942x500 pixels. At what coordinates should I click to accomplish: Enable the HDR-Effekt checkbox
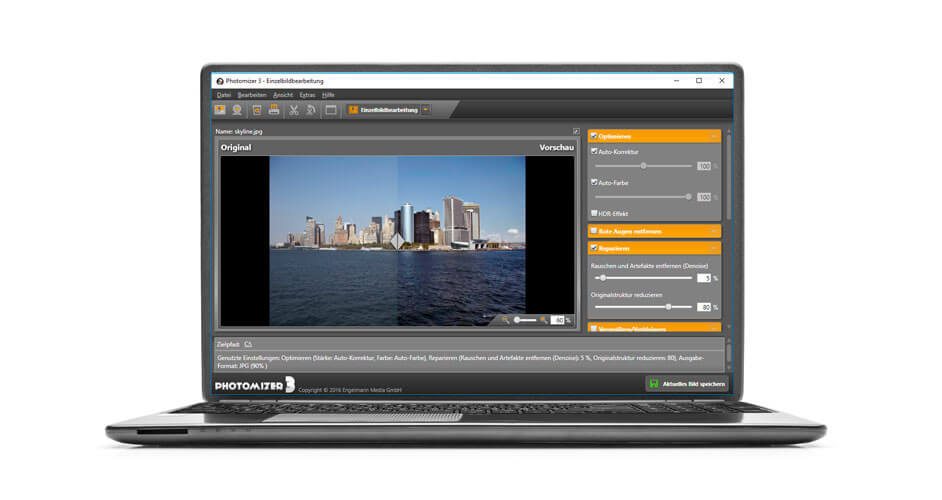594,213
